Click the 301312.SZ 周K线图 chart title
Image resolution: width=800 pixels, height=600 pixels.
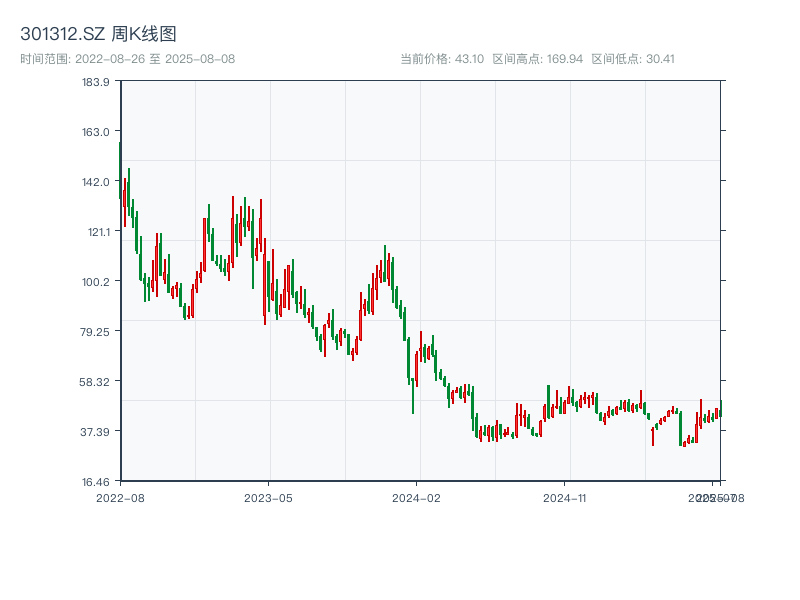[x=99, y=35]
